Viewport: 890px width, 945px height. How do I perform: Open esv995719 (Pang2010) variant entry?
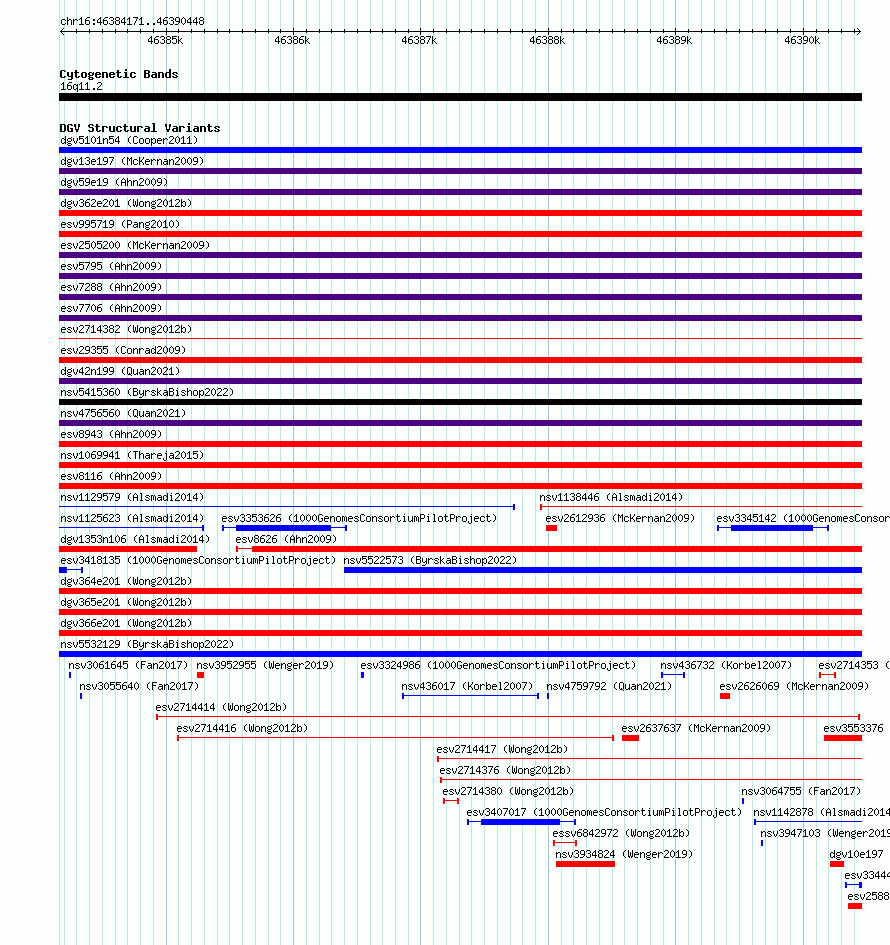point(120,224)
